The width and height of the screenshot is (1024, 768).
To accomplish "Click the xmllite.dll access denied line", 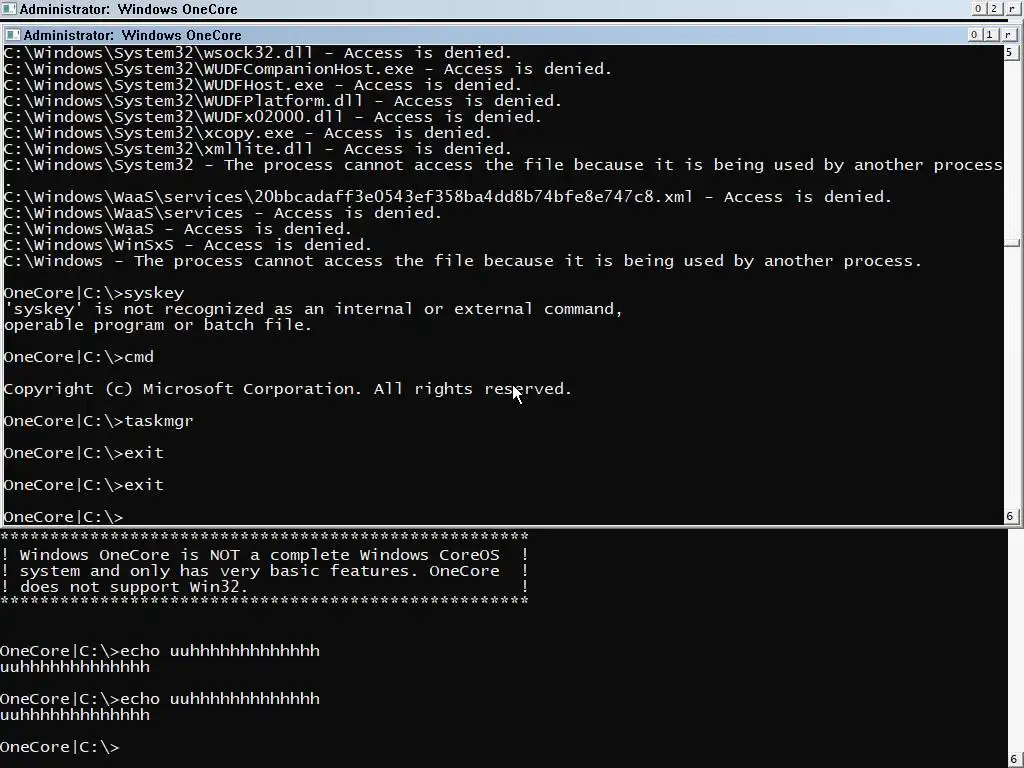I will click(258, 149).
